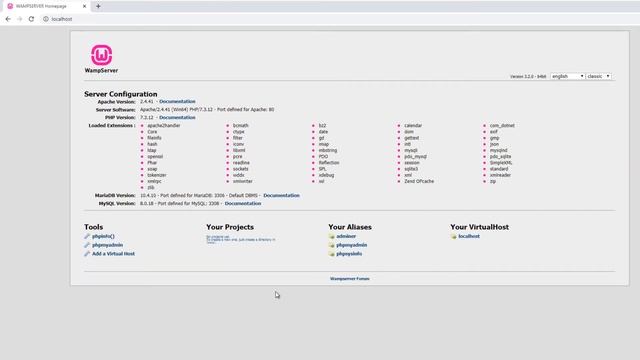
Task: Click the apache2handler extension entry
Action: 164,126
